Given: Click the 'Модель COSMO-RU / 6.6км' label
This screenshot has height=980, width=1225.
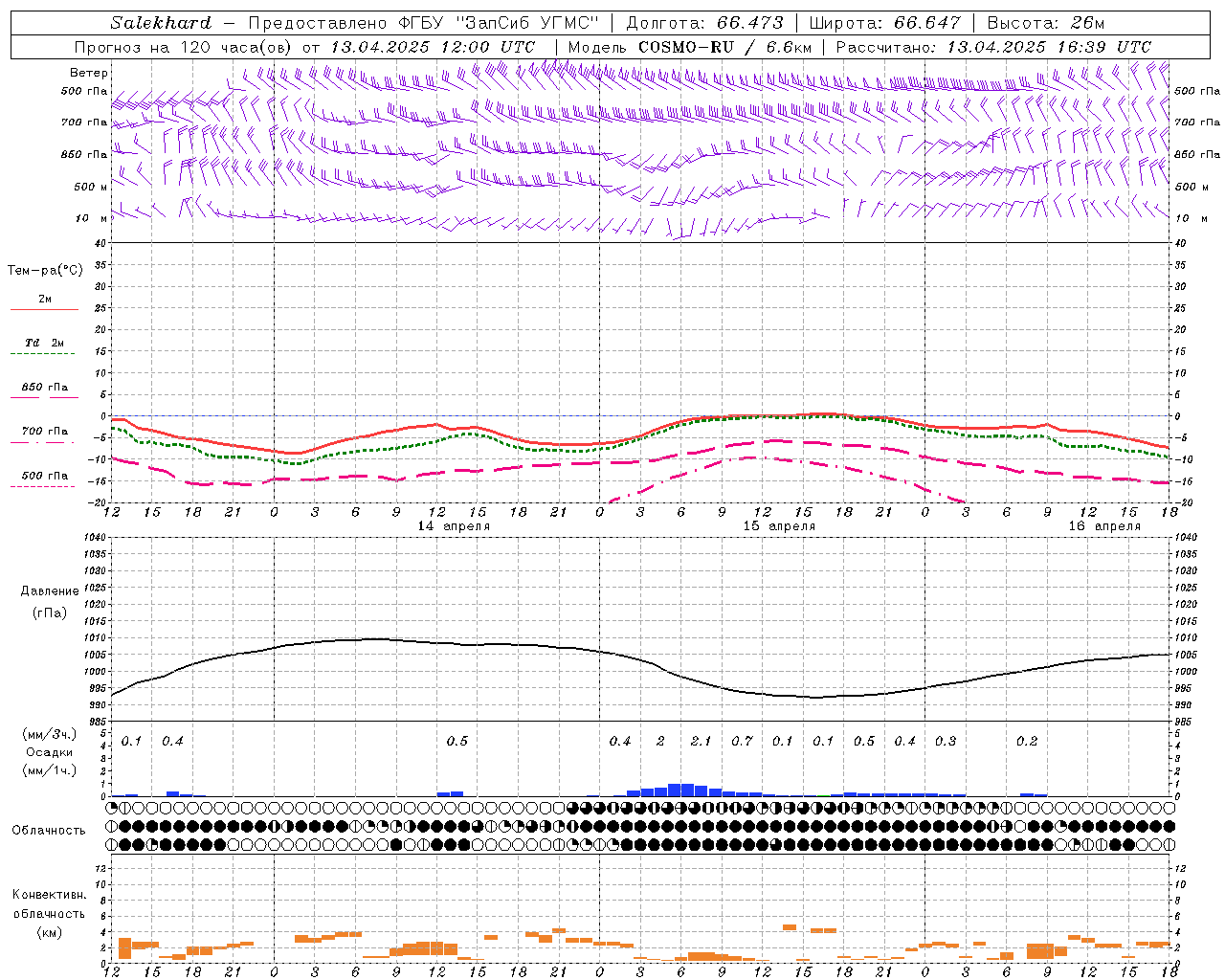Looking at the screenshot, I should [x=690, y=47].
